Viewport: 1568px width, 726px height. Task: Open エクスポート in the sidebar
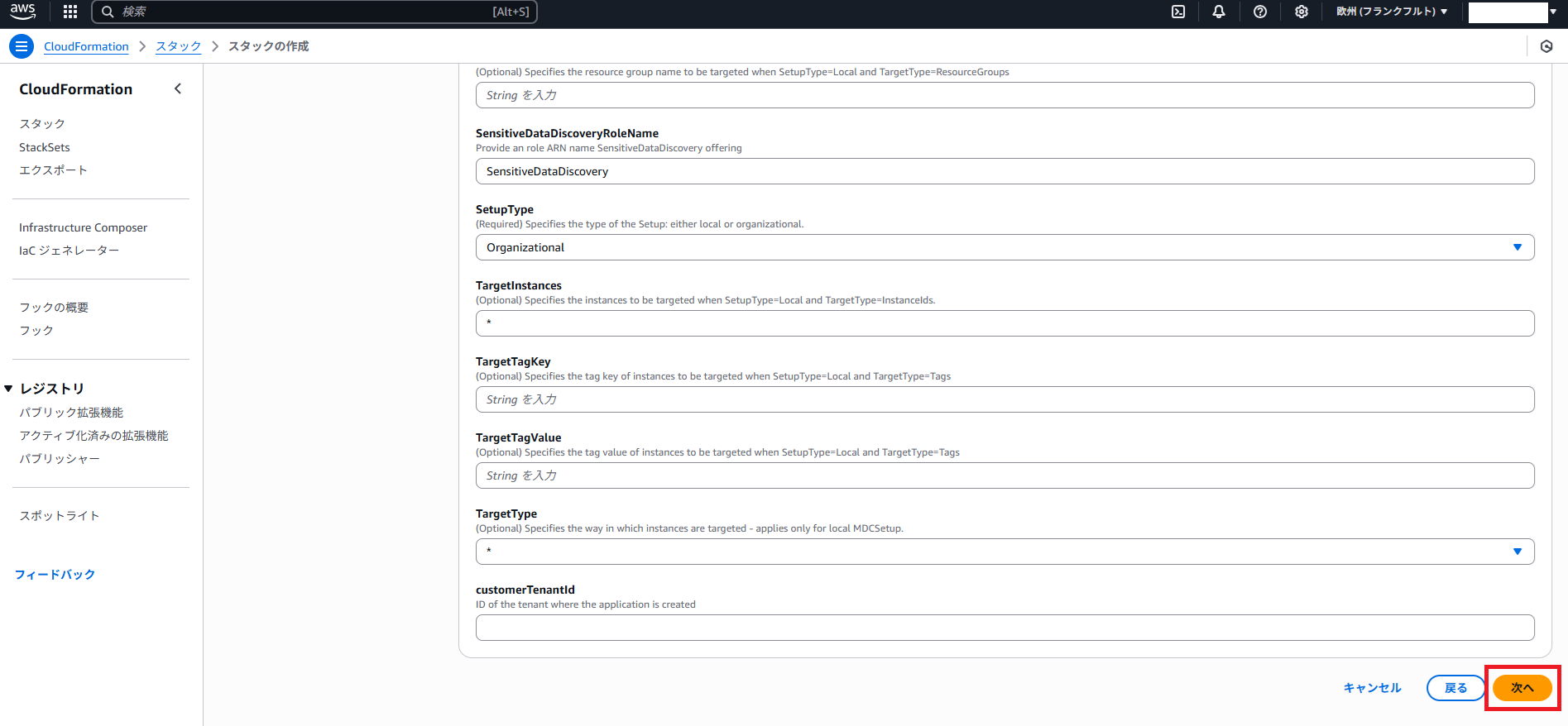53,170
